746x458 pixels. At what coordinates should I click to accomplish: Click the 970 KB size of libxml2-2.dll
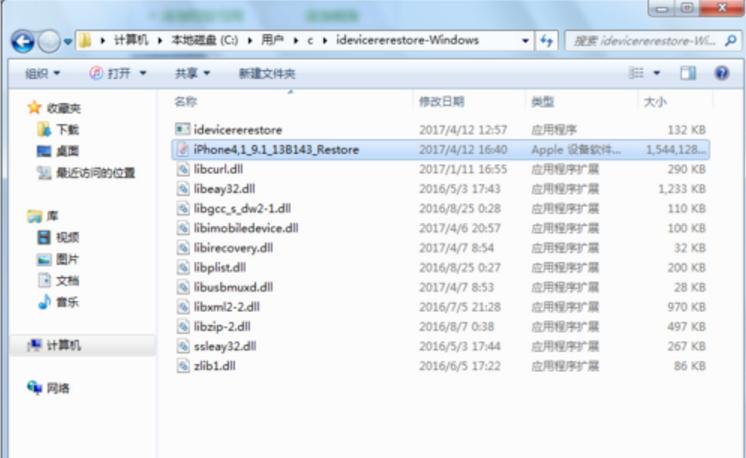[686, 307]
